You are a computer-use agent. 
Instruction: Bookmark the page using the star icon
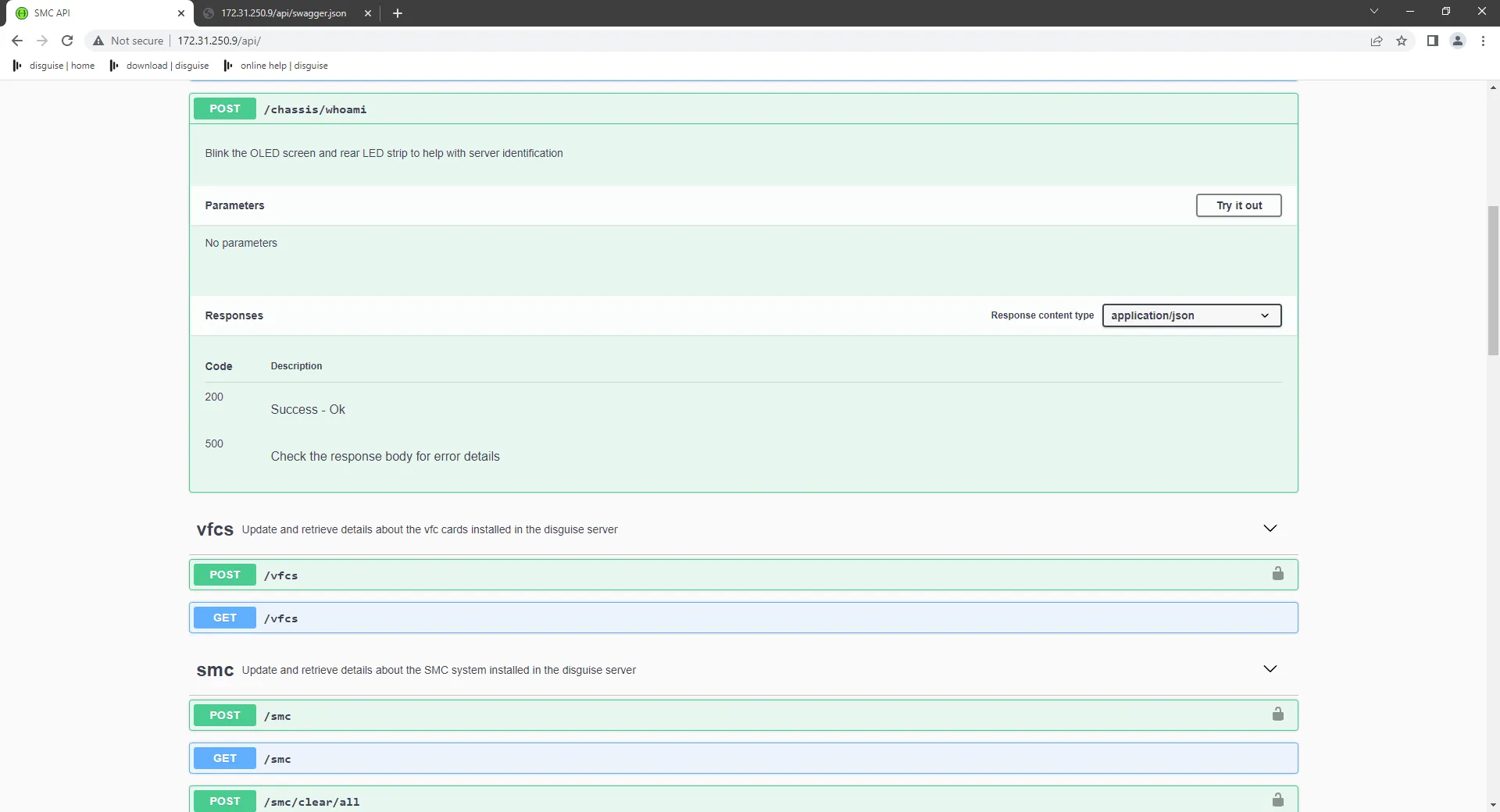tap(1402, 41)
